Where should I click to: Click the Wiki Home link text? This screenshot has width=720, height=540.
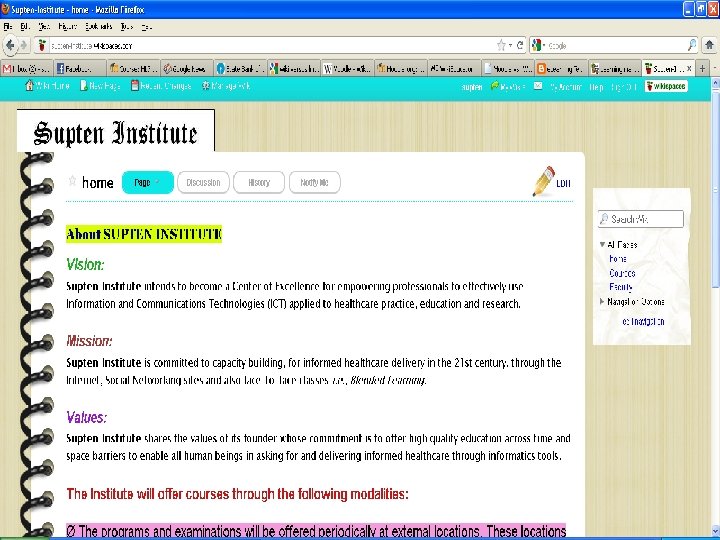52,85
